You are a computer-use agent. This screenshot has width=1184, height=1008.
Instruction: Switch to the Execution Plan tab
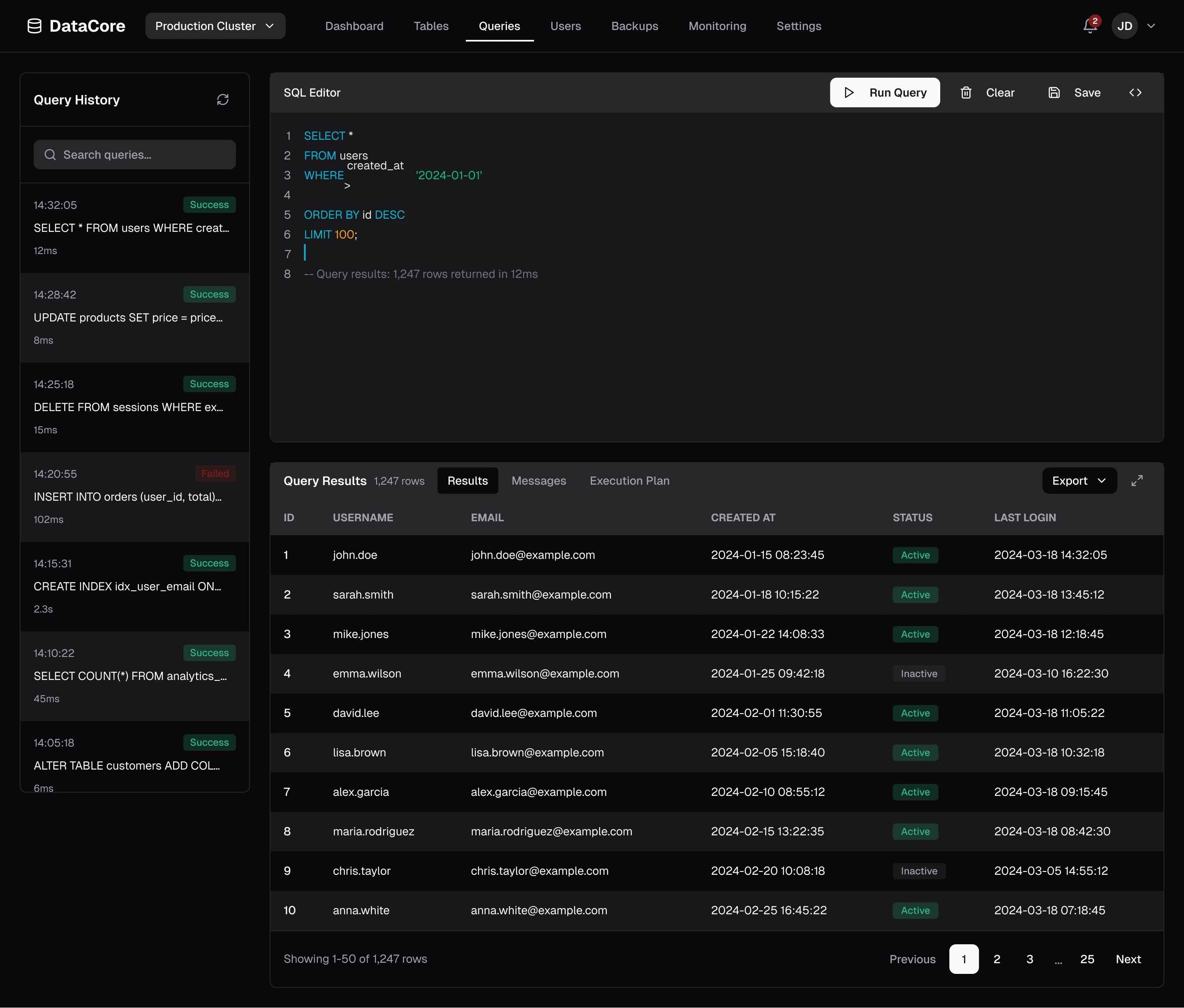tap(629, 481)
